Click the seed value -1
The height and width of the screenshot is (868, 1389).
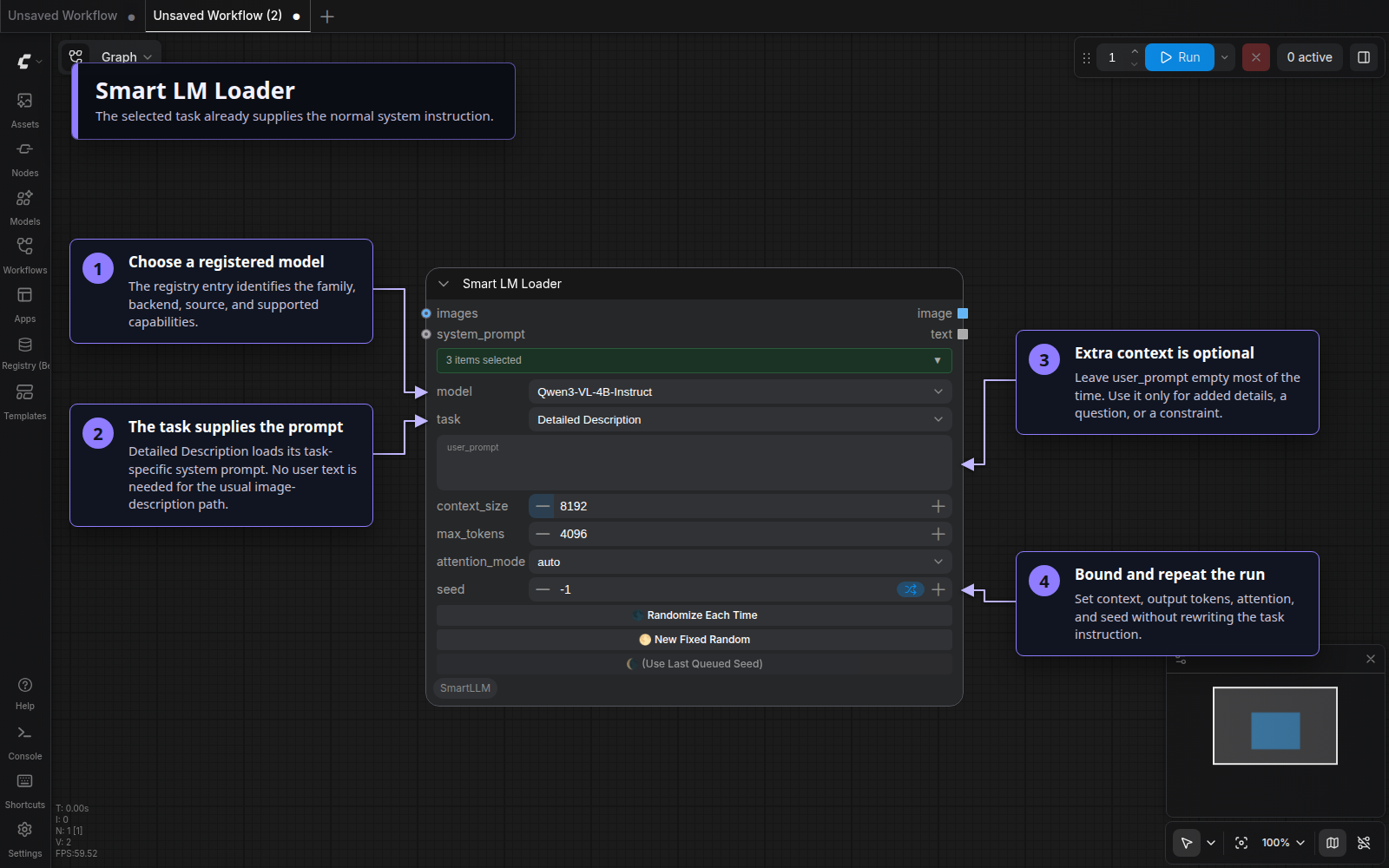[x=565, y=589]
